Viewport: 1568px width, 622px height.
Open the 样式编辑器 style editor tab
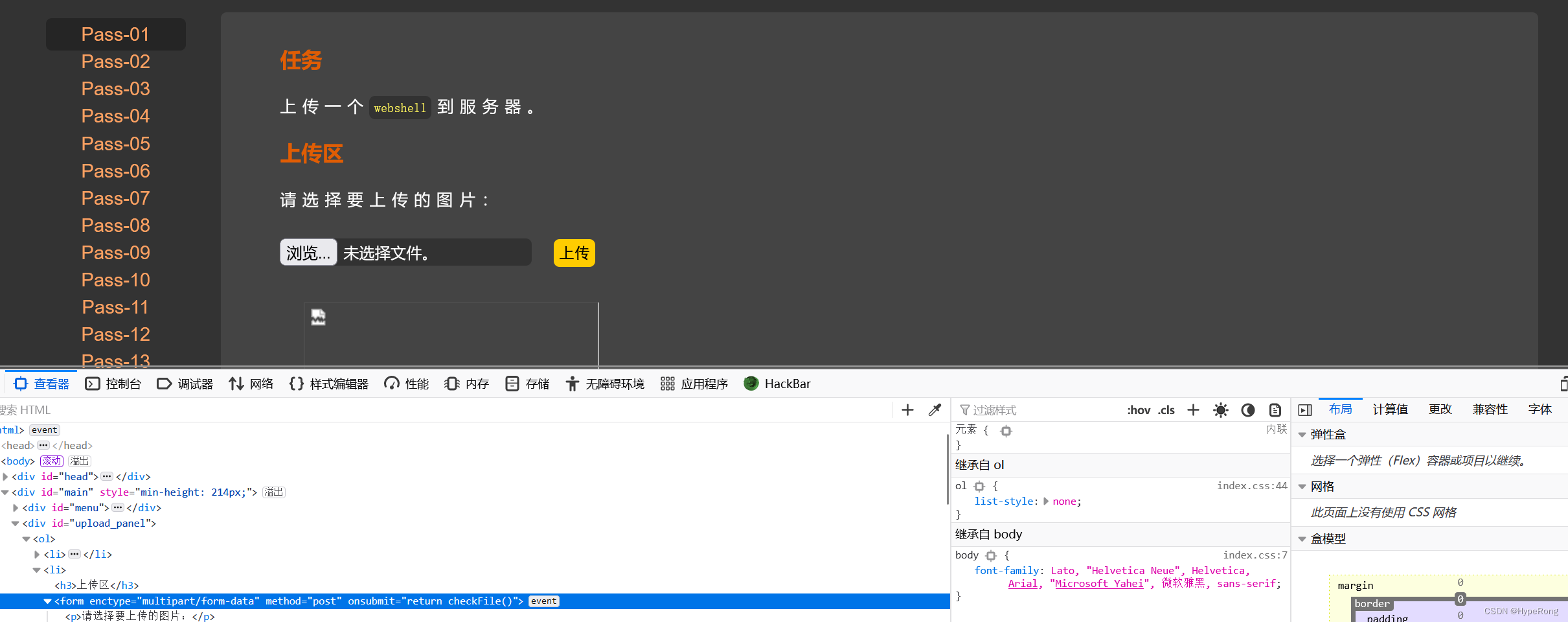tap(329, 384)
